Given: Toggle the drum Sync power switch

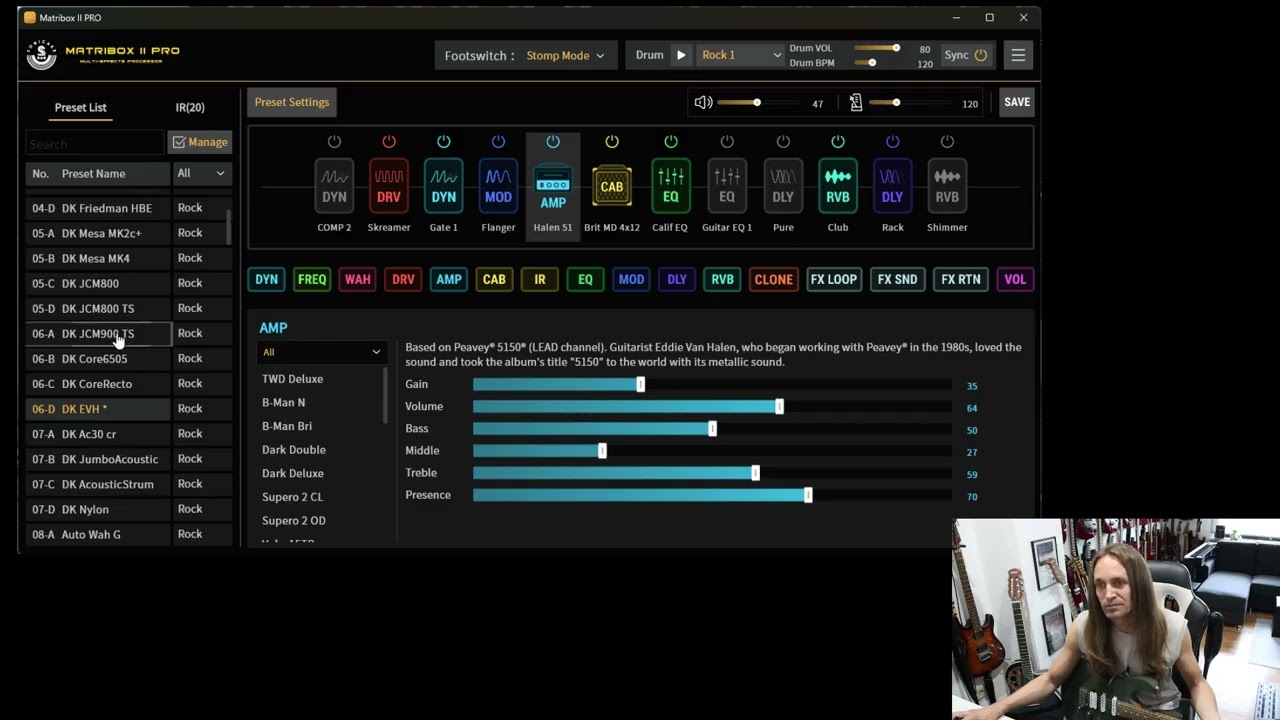Looking at the screenshot, I should coord(980,55).
